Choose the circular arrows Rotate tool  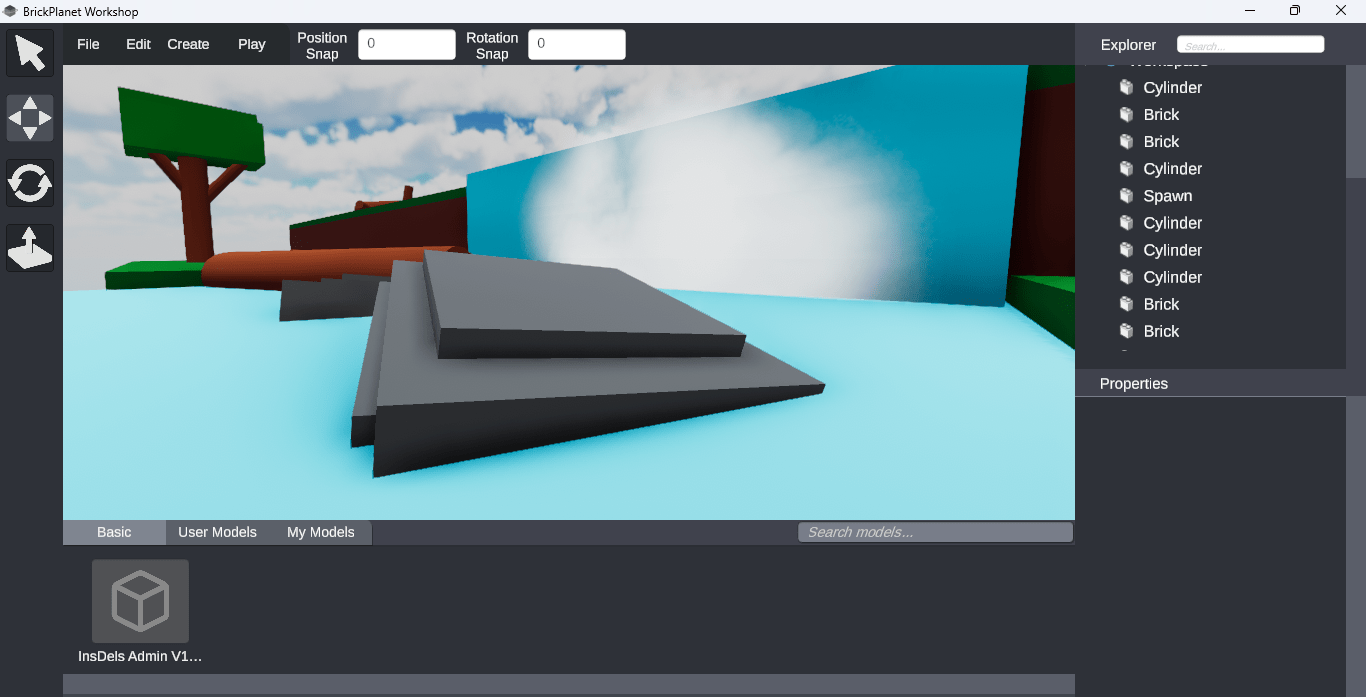click(30, 183)
